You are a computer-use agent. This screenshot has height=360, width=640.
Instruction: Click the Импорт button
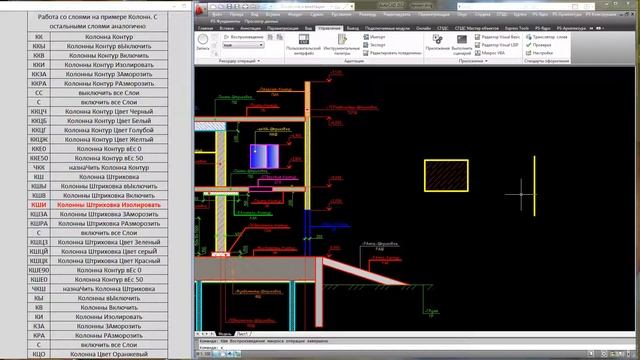374,37
